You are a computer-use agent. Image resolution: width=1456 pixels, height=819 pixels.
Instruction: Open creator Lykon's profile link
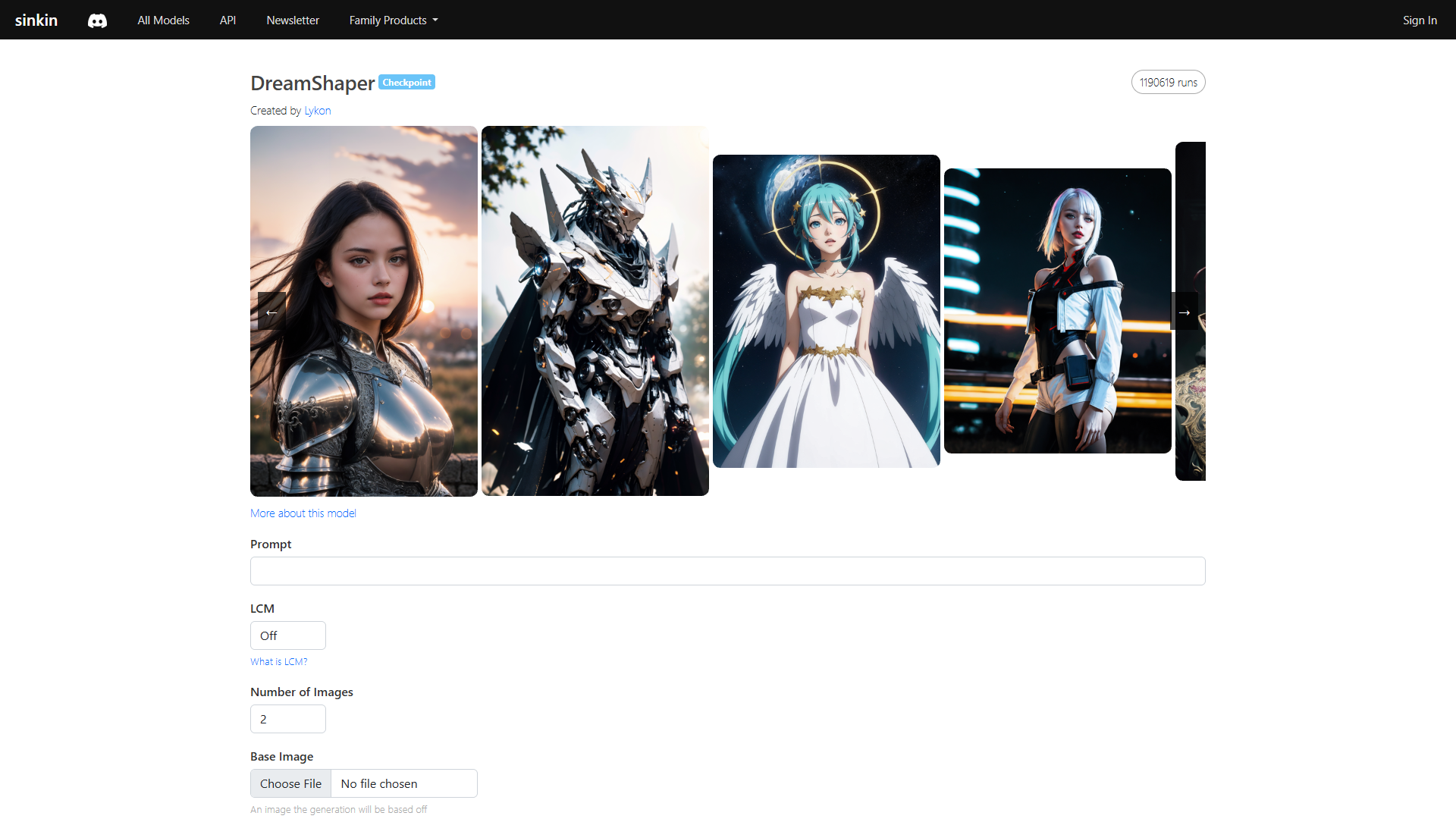click(x=317, y=111)
